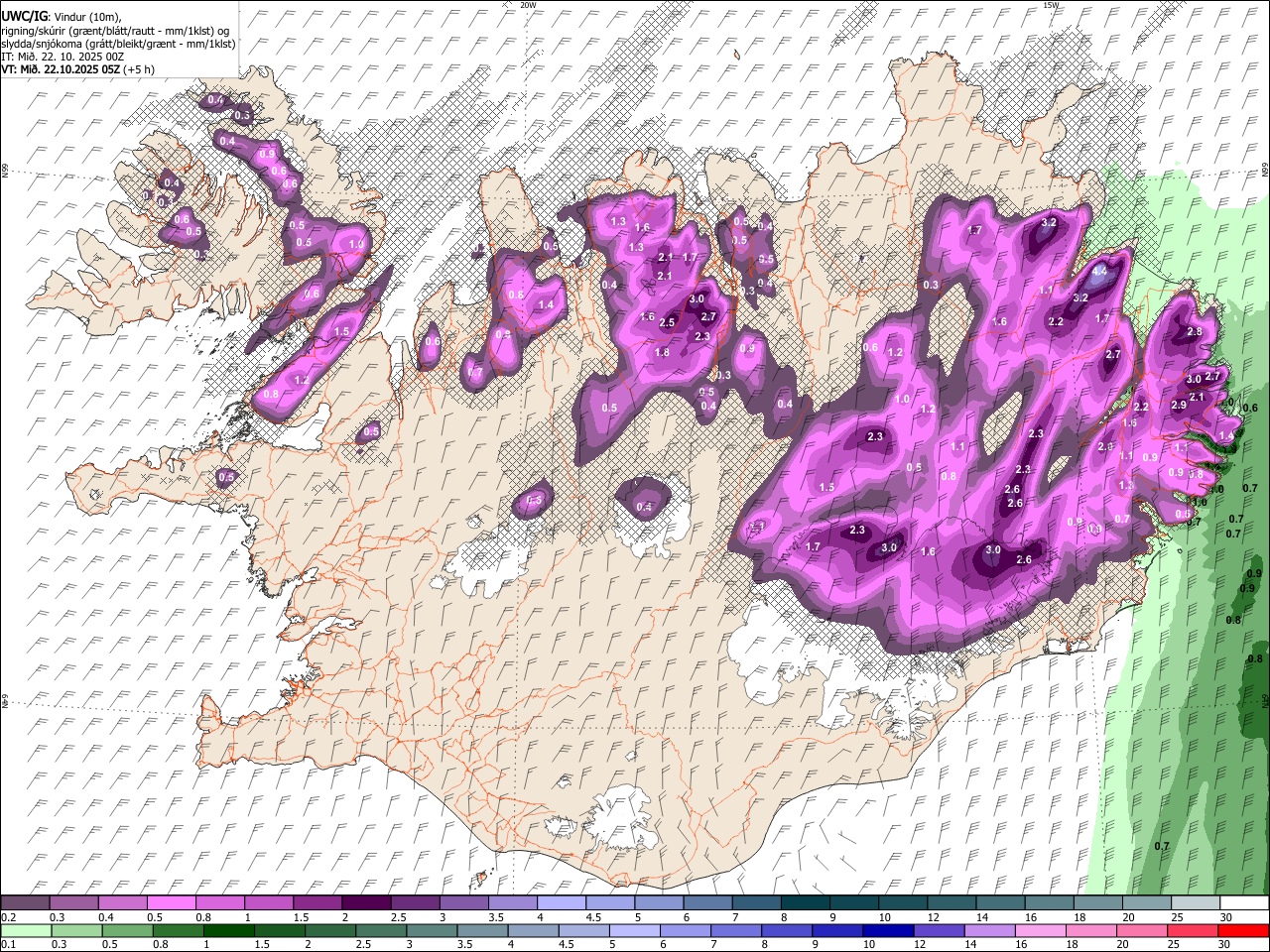Image resolution: width=1270 pixels, height=952 pixels.
Task: Click the 4.4 snowfall peak value
Action: (x=1099, y=270)
